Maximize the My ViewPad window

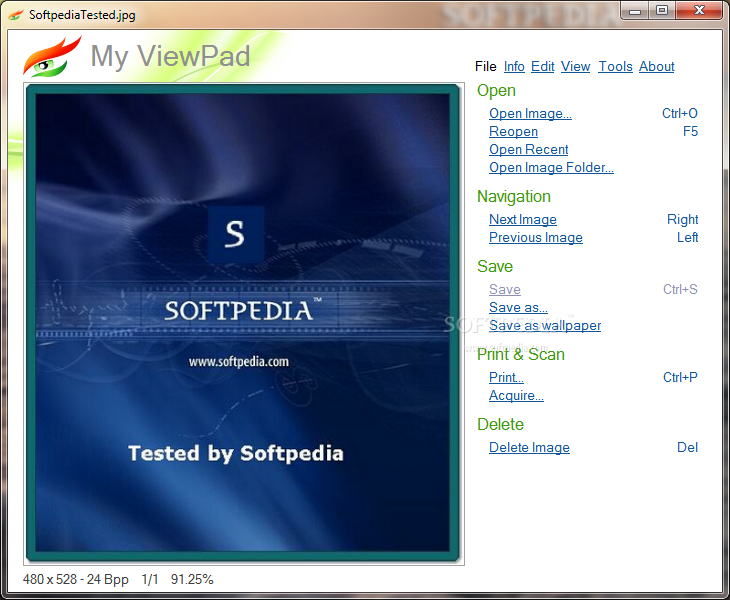tap(661, 11)
